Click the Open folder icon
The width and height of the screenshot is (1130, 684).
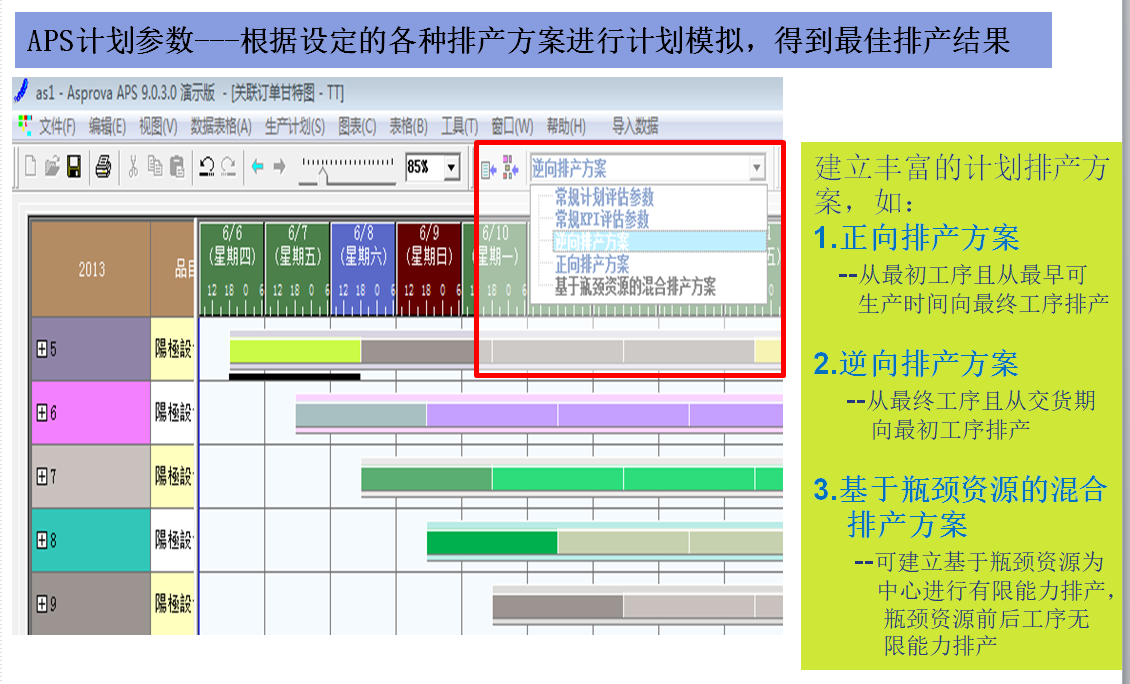coord(52,168)
